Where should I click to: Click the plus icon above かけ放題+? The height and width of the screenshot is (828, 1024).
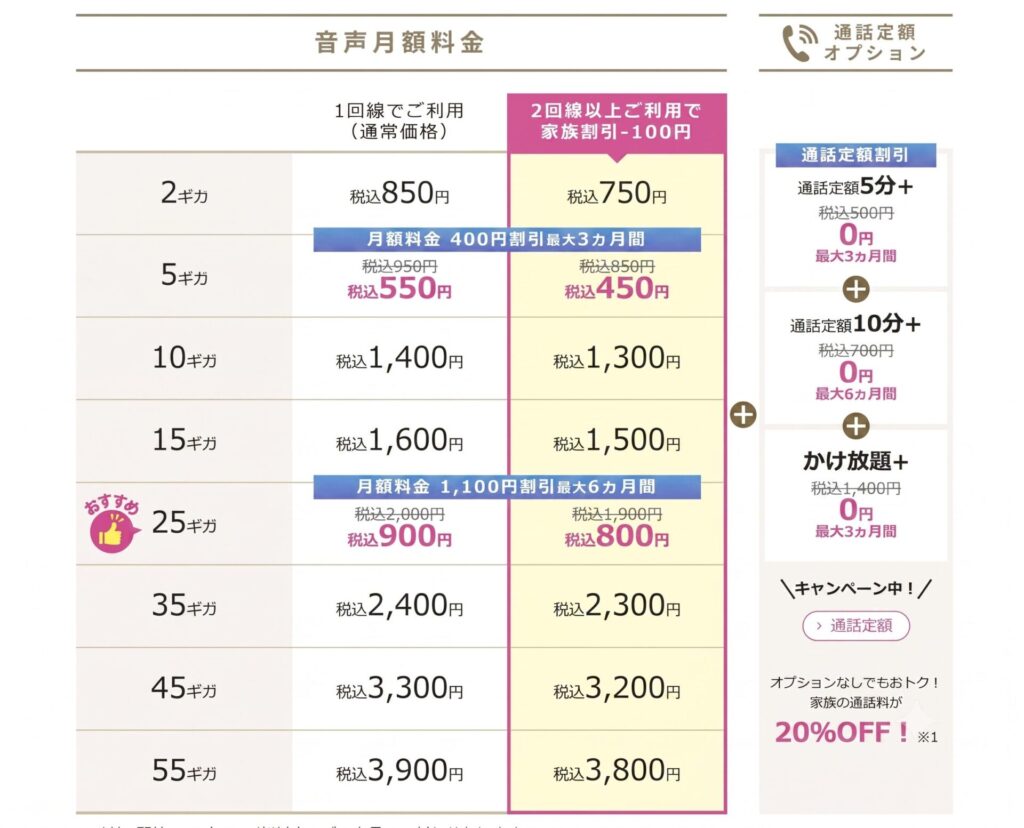click(856, 426)
